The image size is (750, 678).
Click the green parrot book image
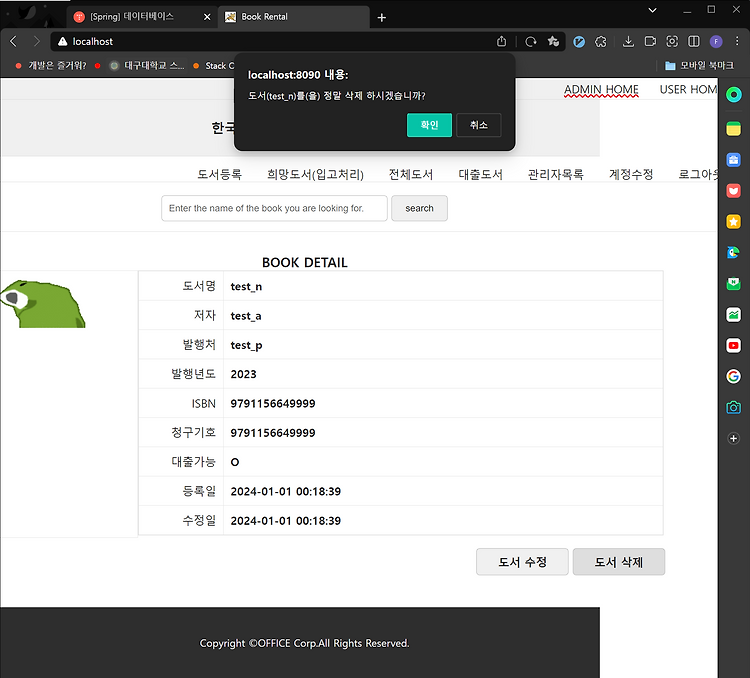(x=43, y=304)
